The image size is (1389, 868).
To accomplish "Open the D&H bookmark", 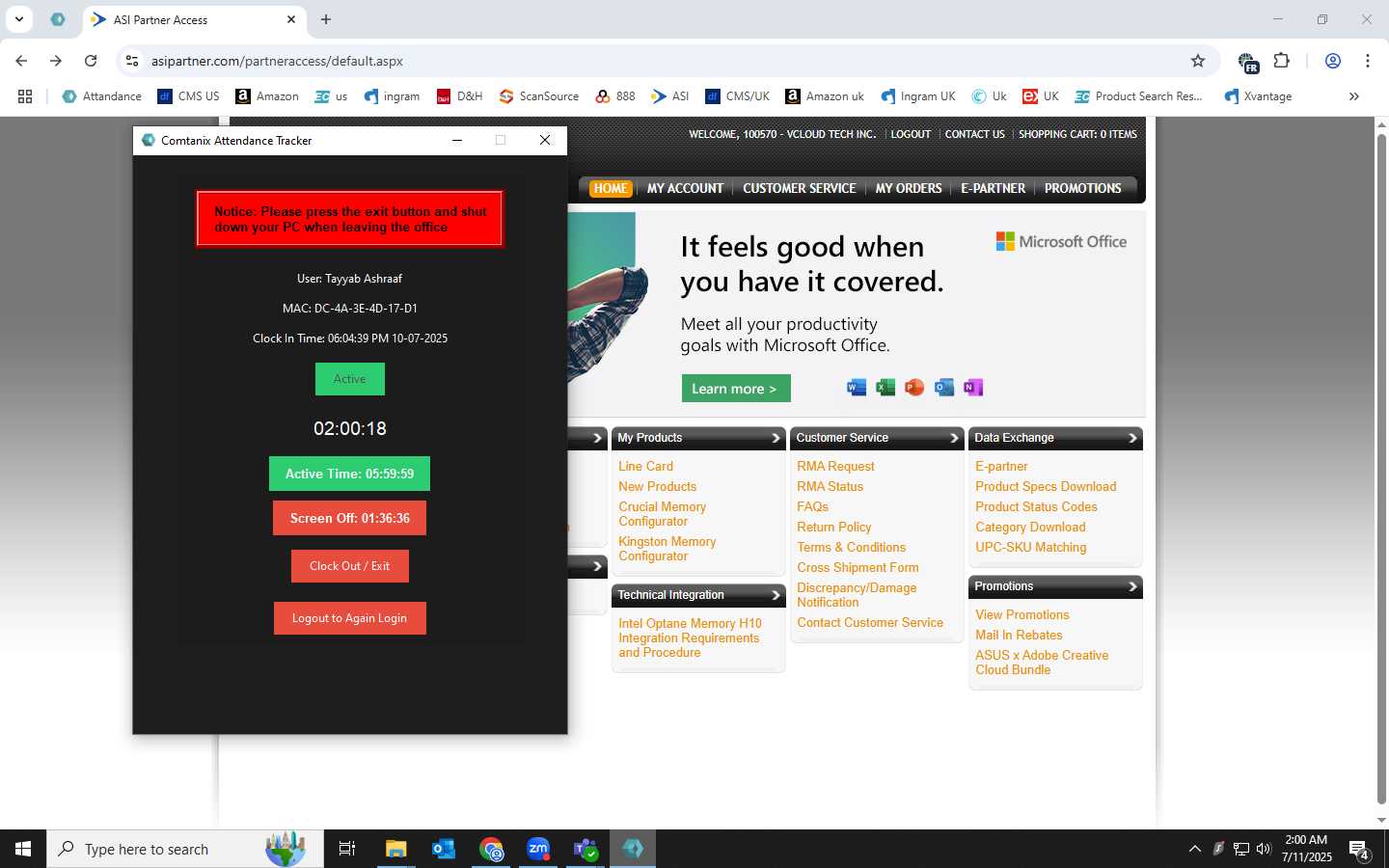I will pyautogui.click(x=460, y=96).
